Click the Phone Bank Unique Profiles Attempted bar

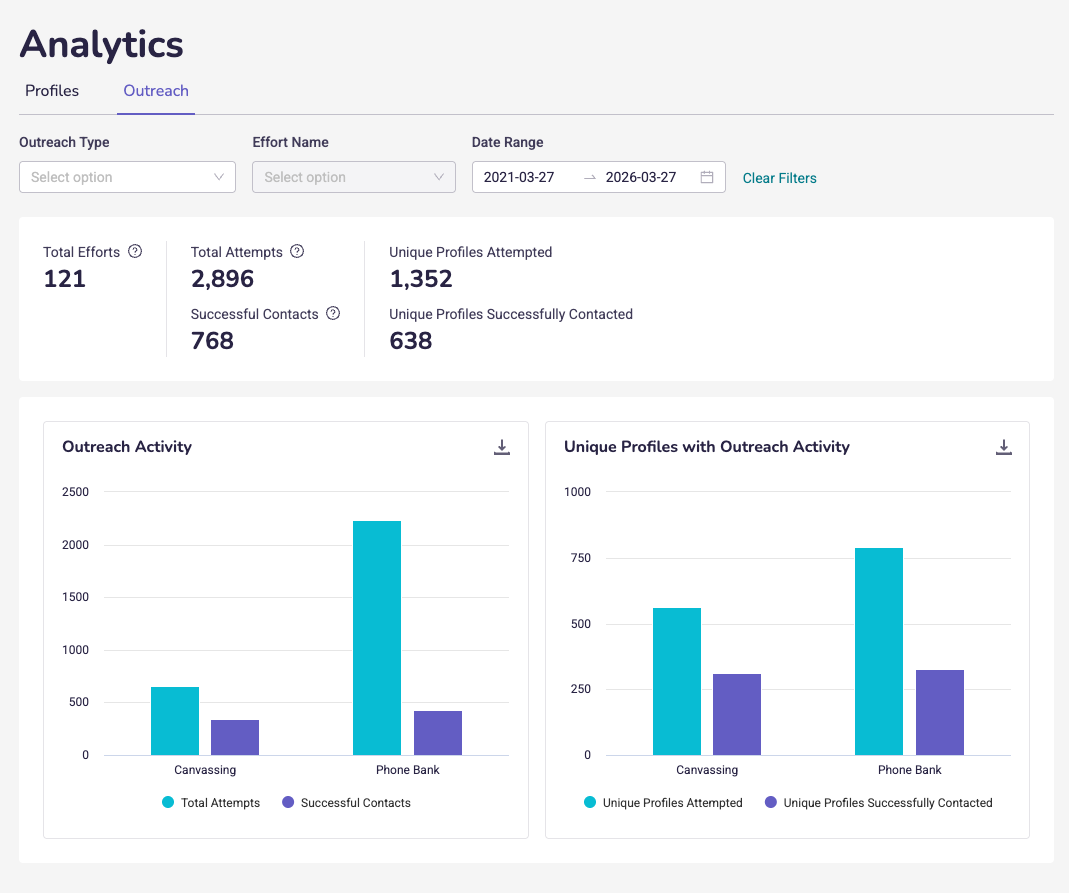(879, 651)
